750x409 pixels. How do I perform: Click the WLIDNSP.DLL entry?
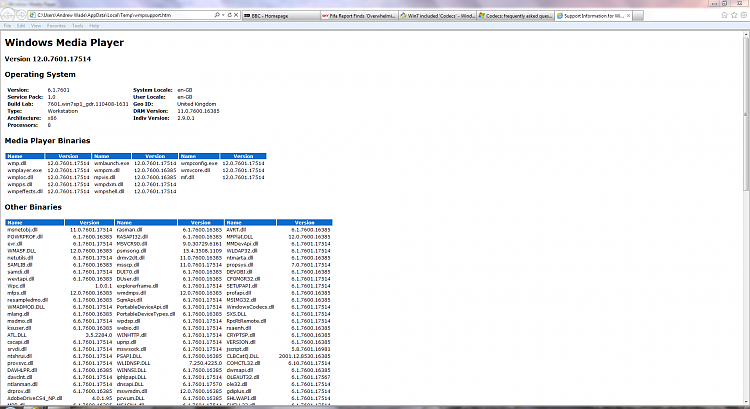coord(133,363)
